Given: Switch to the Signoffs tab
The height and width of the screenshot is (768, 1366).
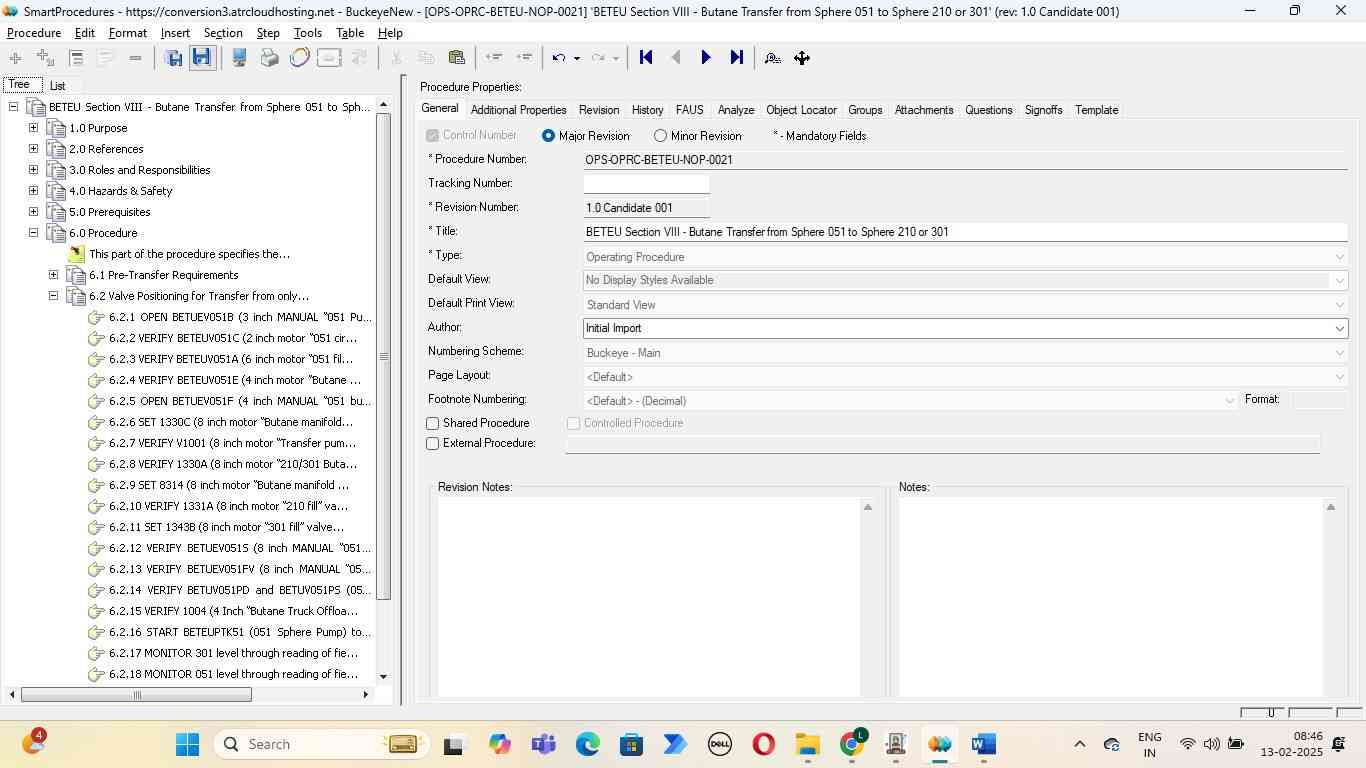Looking at the screenshot, I should (1043, 110).
